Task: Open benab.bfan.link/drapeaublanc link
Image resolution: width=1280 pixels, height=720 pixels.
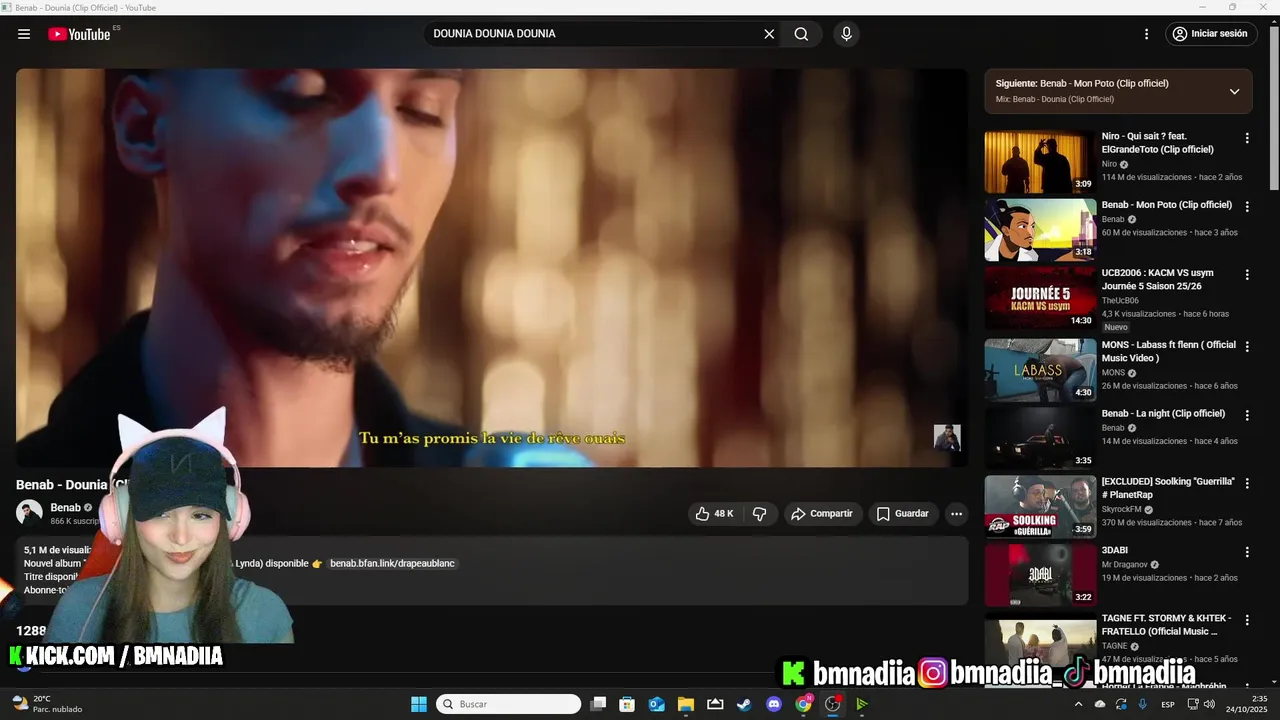Action: [x=392, y=564]
